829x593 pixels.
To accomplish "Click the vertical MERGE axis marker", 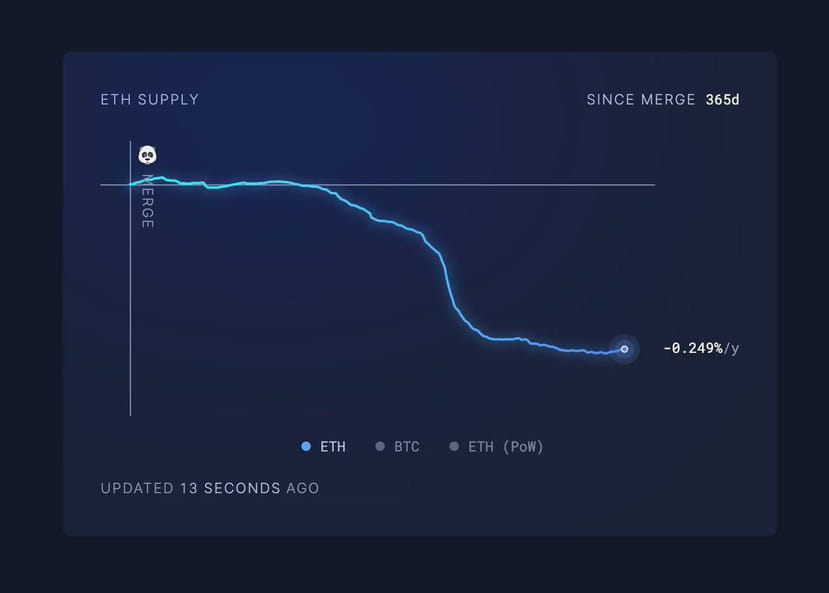I will 147,200.
